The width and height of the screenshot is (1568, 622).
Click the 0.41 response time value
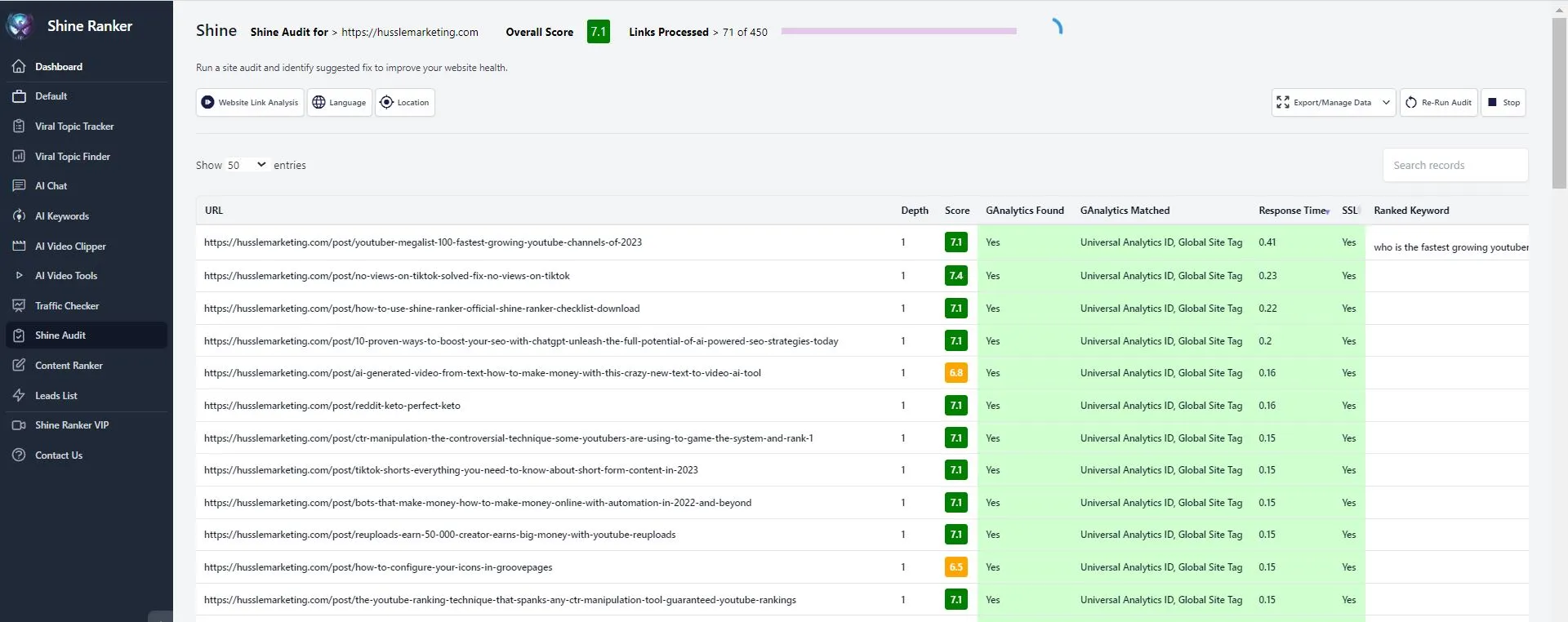(x=1267, y=242)
